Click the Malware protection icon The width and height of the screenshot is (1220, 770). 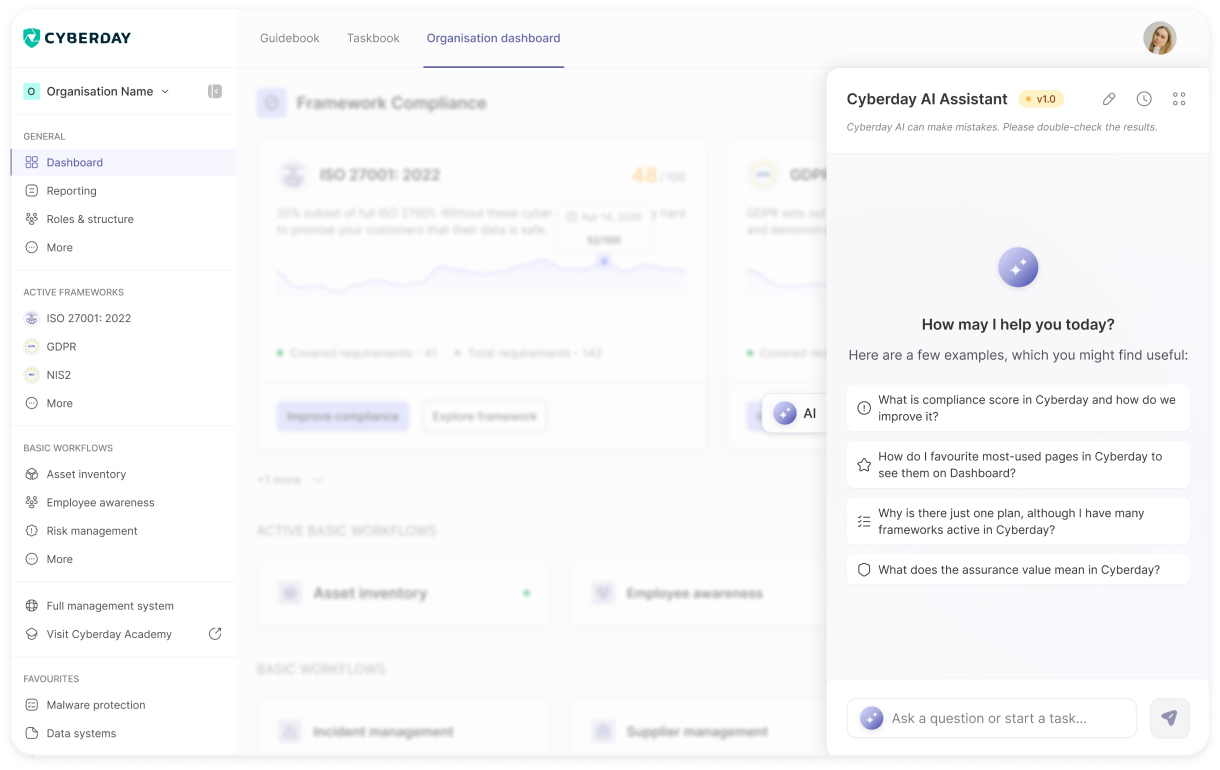32,705
